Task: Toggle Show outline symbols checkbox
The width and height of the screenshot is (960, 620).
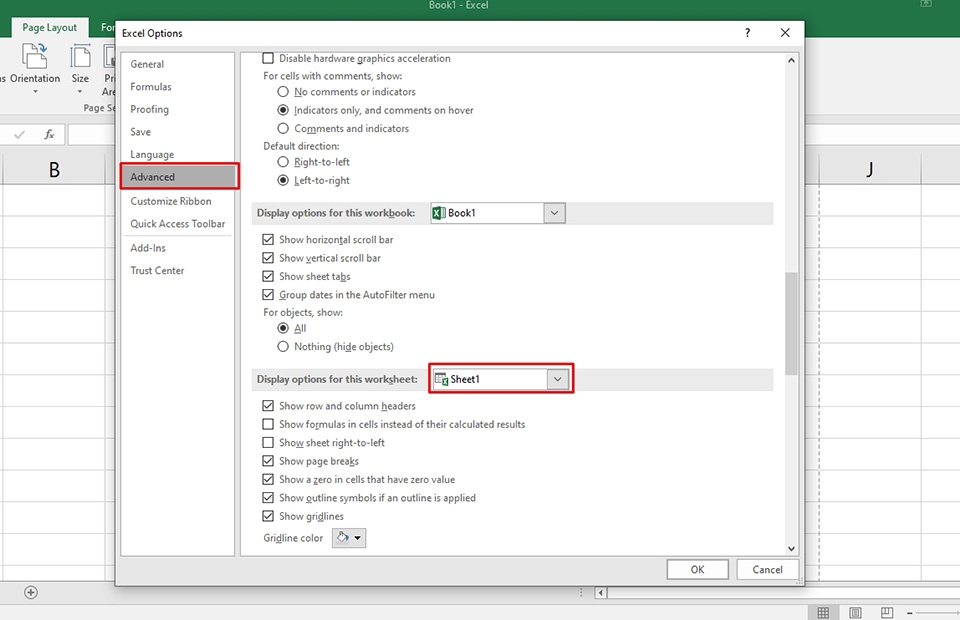Action: pos(268,498)
